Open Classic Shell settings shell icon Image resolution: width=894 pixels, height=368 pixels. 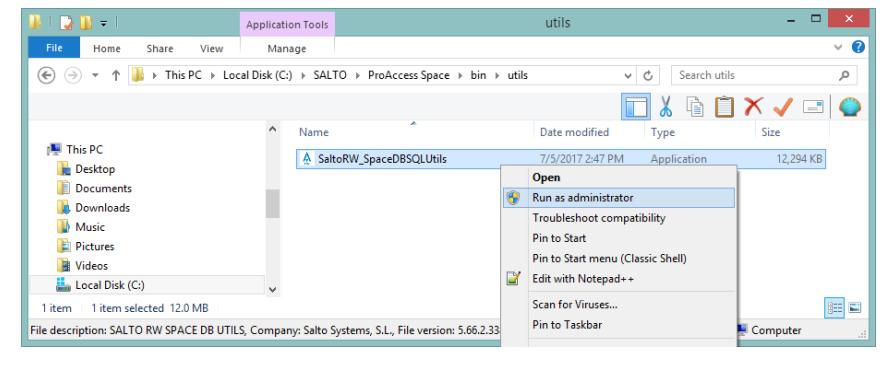tap(850, 107)
